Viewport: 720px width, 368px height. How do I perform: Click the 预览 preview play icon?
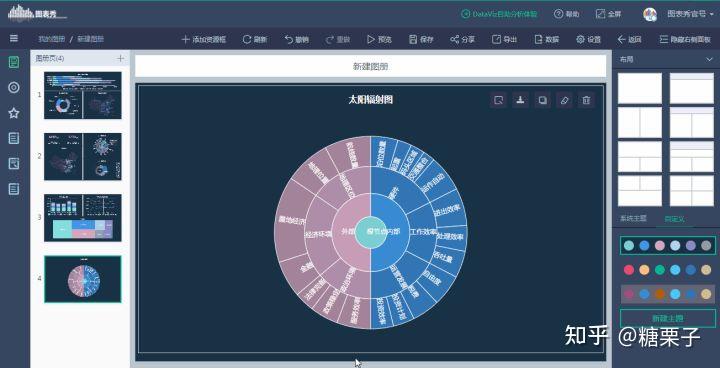click(x=371, y=40)
